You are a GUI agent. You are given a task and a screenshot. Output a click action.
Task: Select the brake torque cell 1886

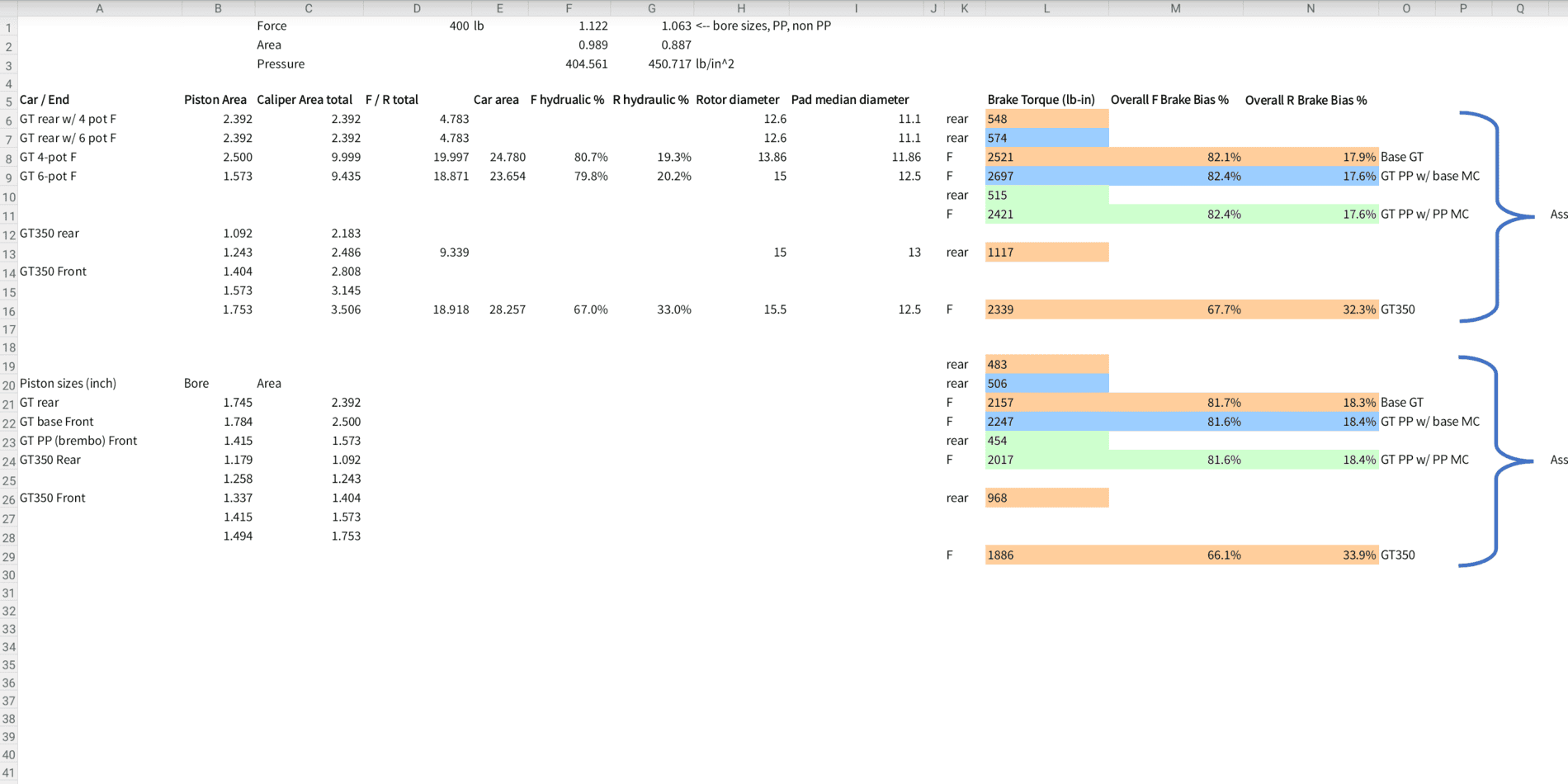coord(1046,555)
